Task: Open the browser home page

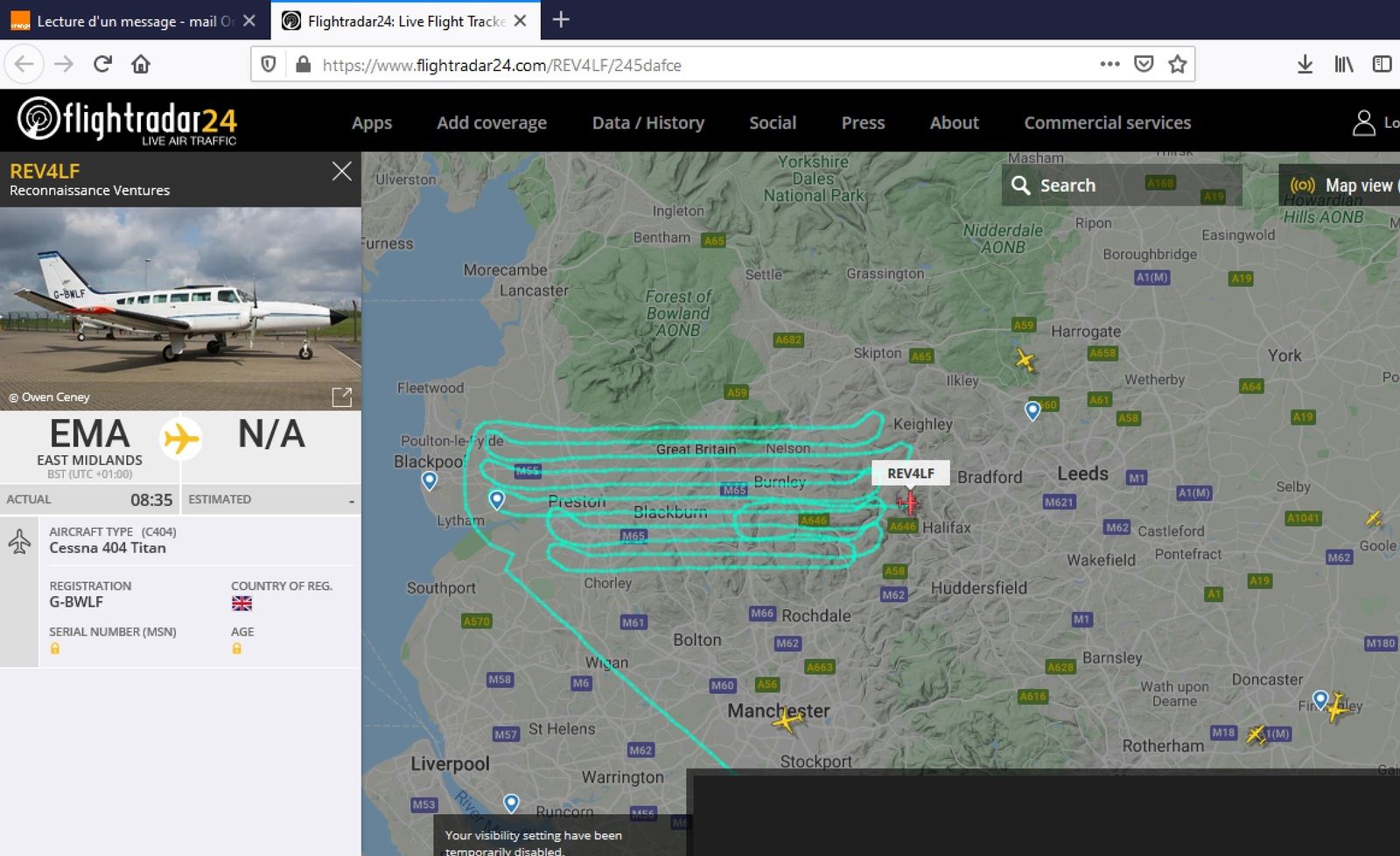Action: [x=141, y=64]
